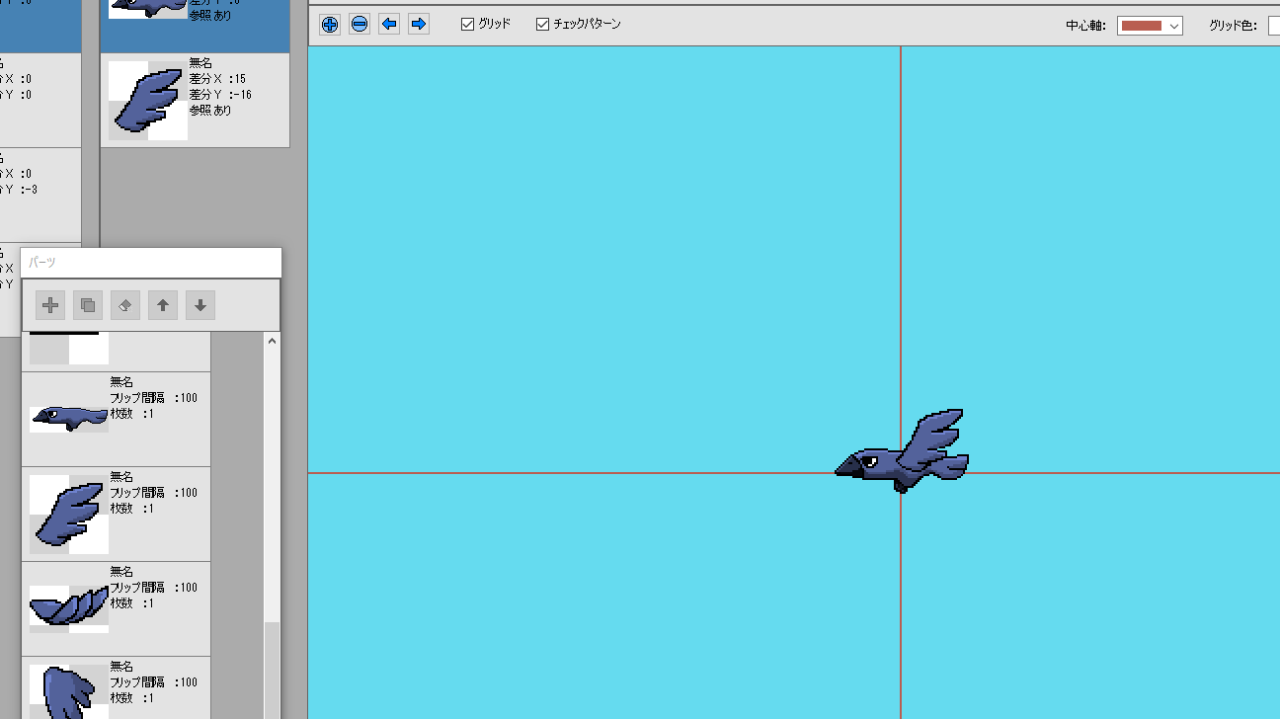Open the 中心軸 color dropdown
This screenshot has width=1280, height=719.
click(1174, 26)
